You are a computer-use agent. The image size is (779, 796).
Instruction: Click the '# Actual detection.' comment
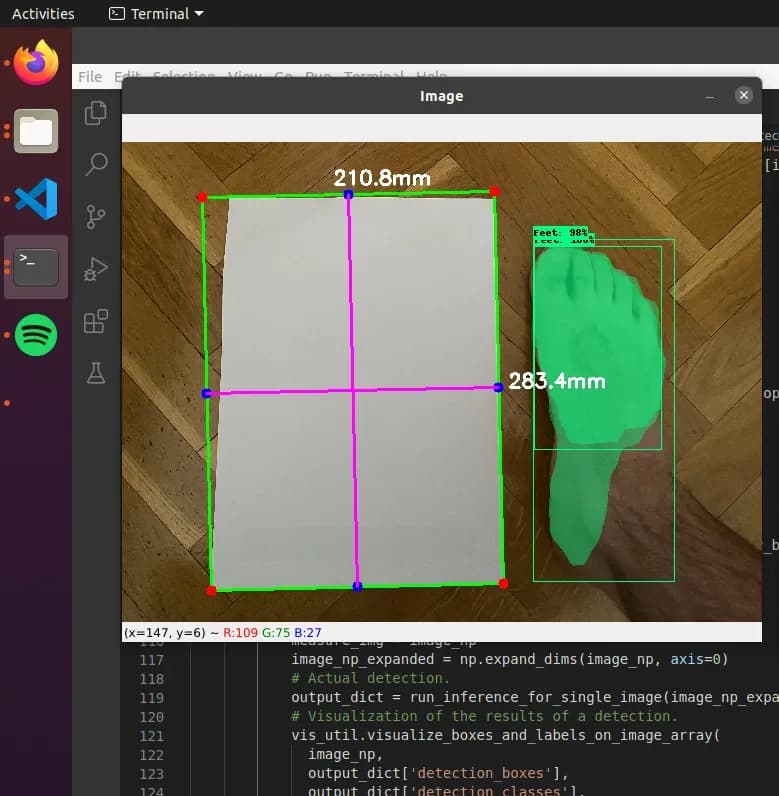point(370,678)
